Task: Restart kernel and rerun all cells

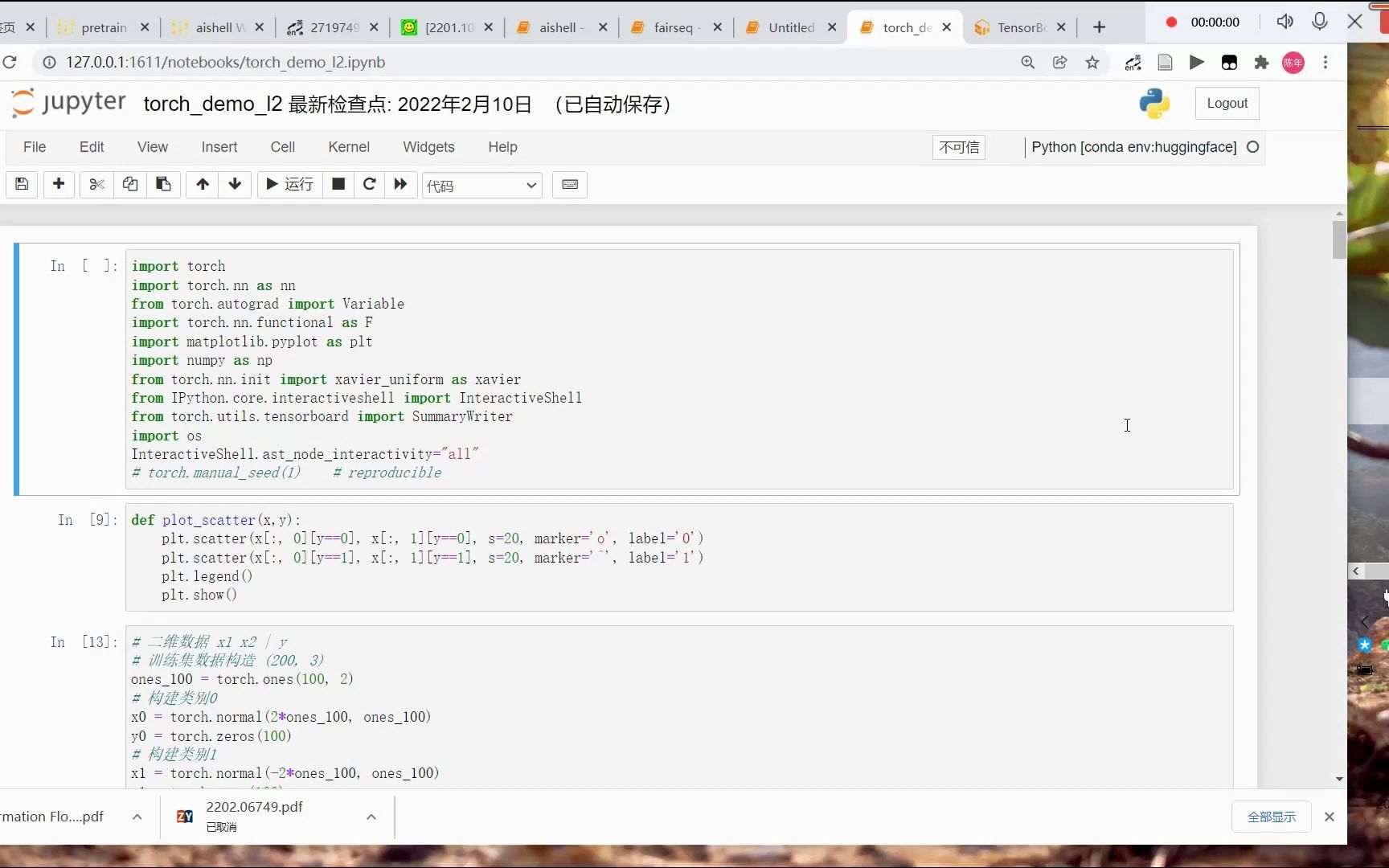Action: pos(401,185)
